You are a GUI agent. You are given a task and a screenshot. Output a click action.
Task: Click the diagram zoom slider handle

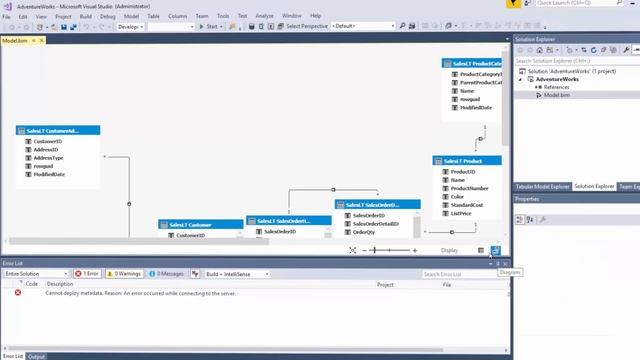[x=375, y=250]
